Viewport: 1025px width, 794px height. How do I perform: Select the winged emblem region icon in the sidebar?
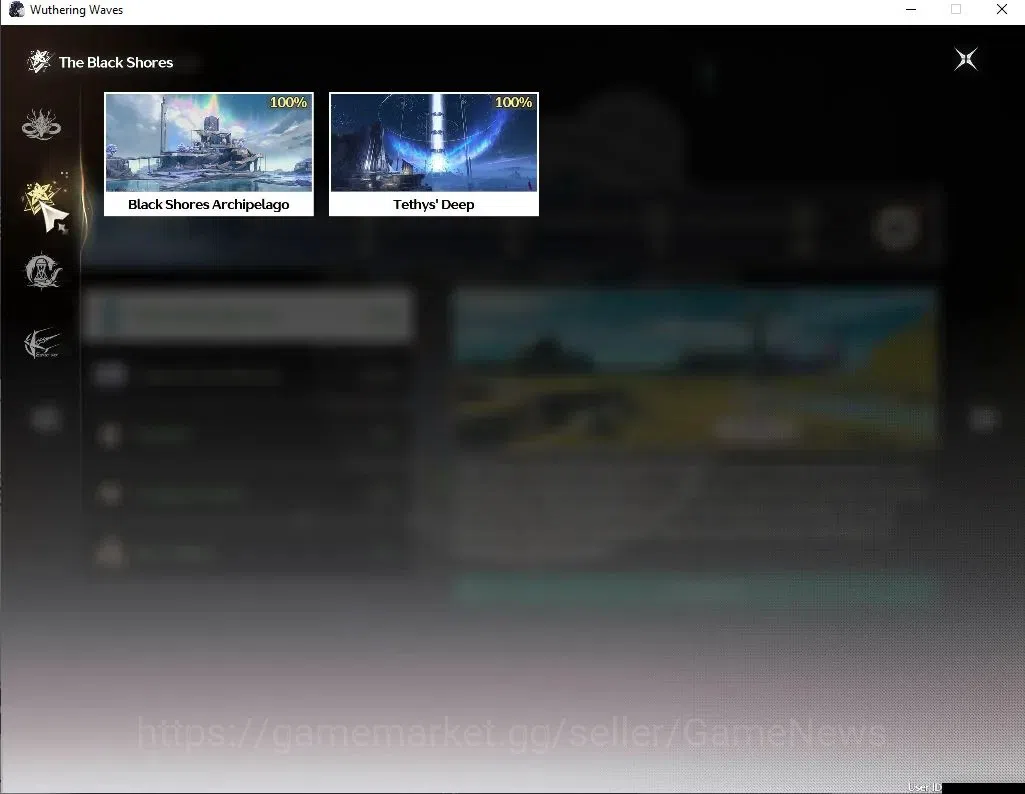[x=42, y=342]
